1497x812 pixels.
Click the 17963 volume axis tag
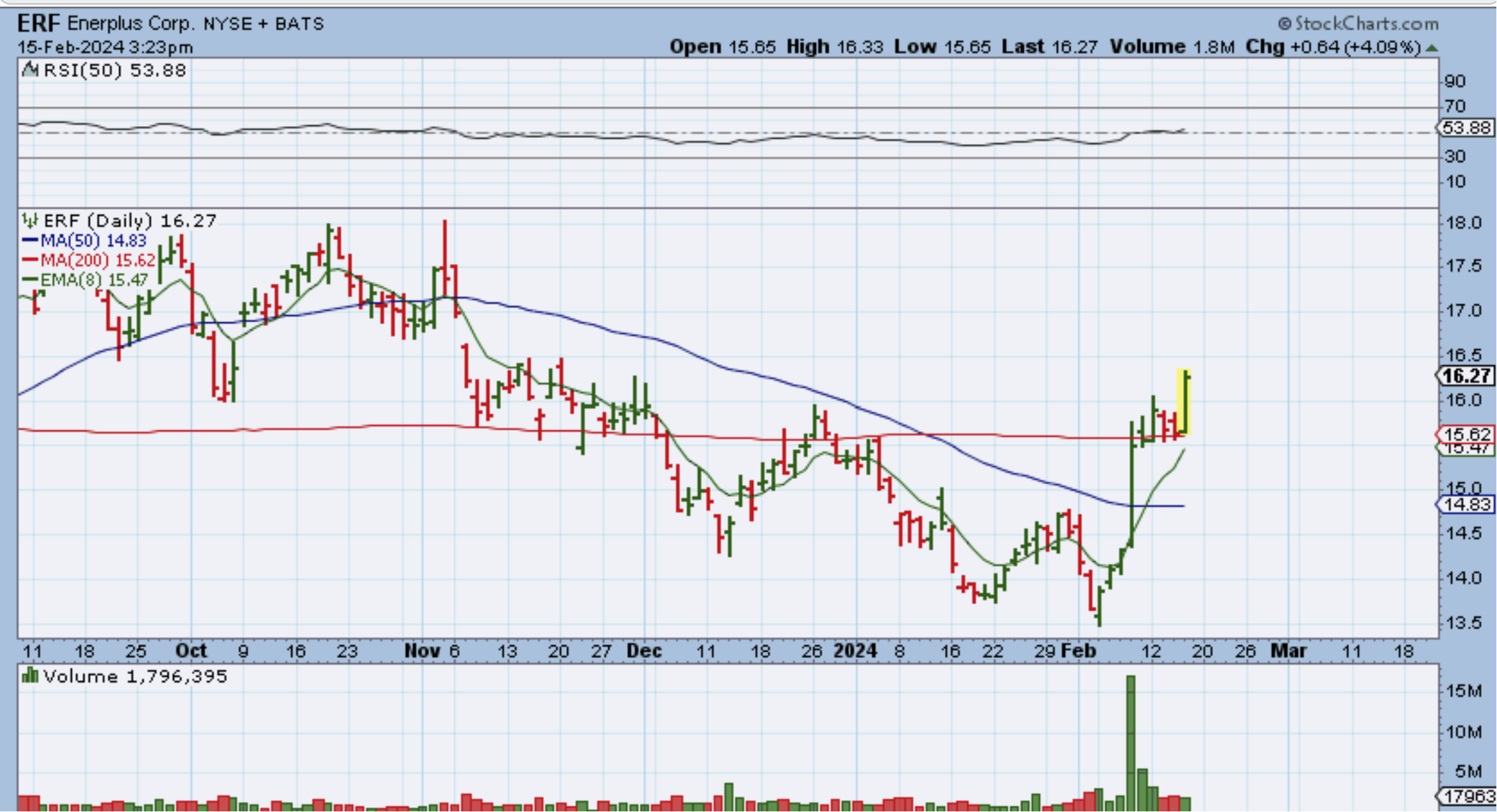[1467, 795]
